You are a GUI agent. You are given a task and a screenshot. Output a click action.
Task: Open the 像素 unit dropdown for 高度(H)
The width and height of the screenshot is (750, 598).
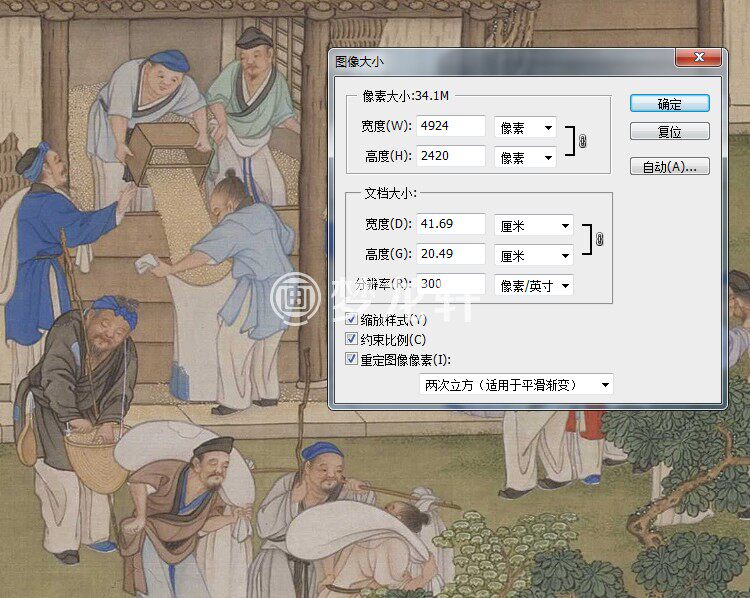coord(525,157)
